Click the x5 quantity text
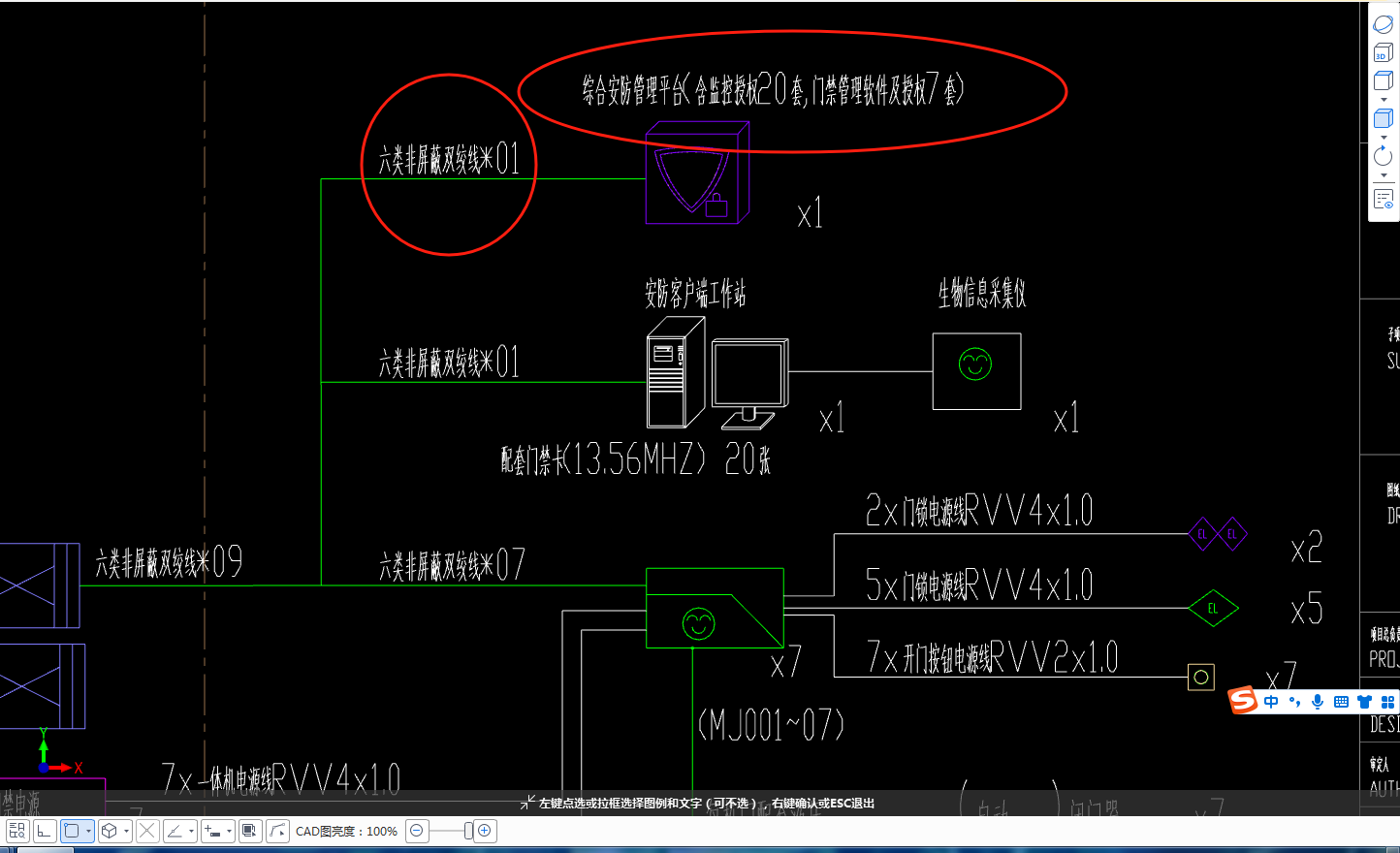Screen dimensions: 1400x853 1307,610
